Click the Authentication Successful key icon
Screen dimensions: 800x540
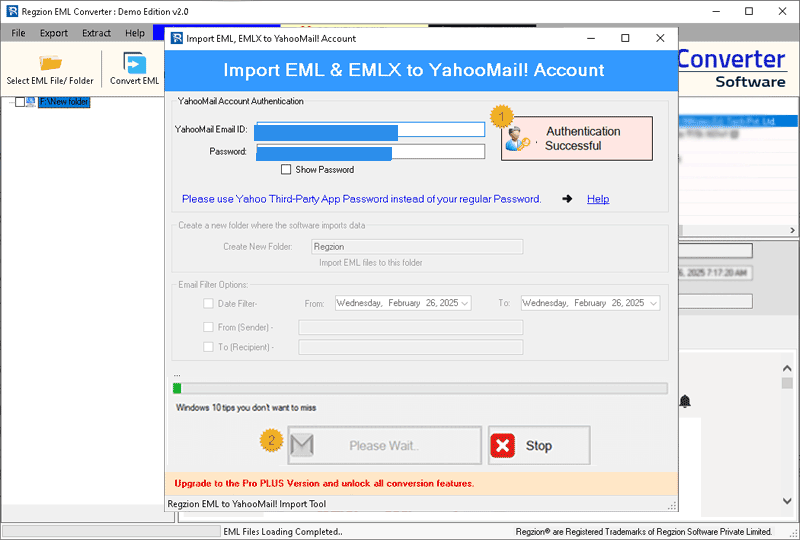[517, 139]
